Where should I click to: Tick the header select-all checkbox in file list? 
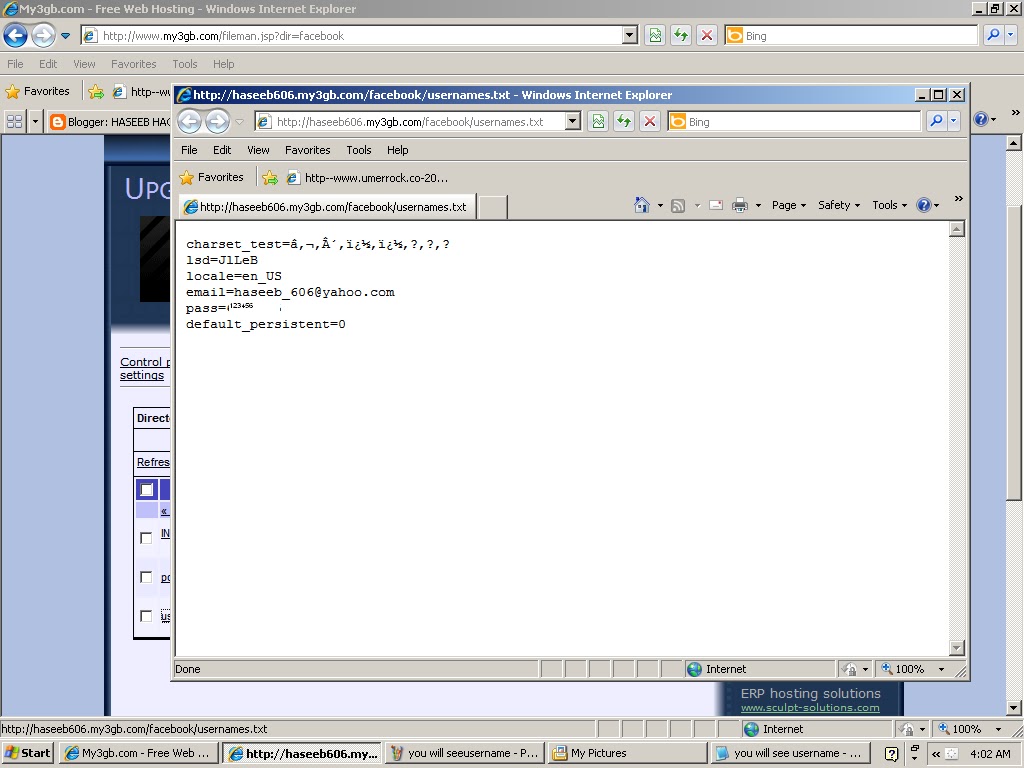tap(147, 489)
